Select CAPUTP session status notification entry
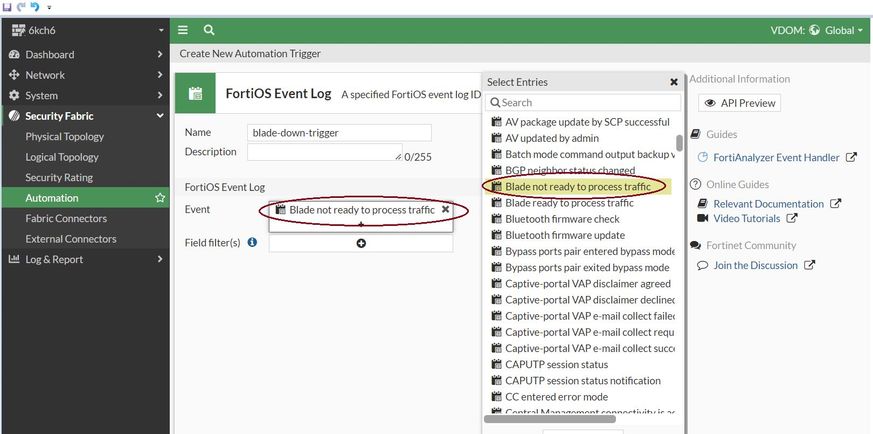This screenshot has width=873, height=434. (x=576, y=381)
